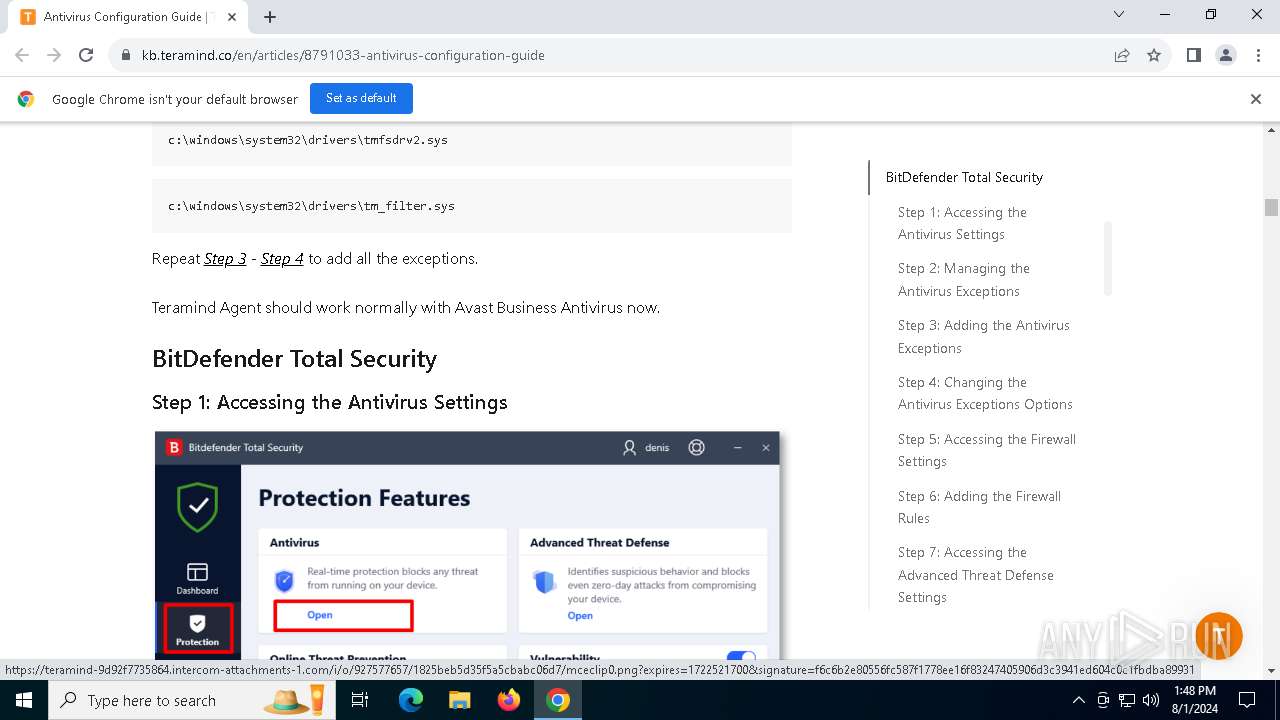Viewport: 1280px width, 720px height.
Task: Open Task View on the taskbar
Action: [x=360, y=700]
